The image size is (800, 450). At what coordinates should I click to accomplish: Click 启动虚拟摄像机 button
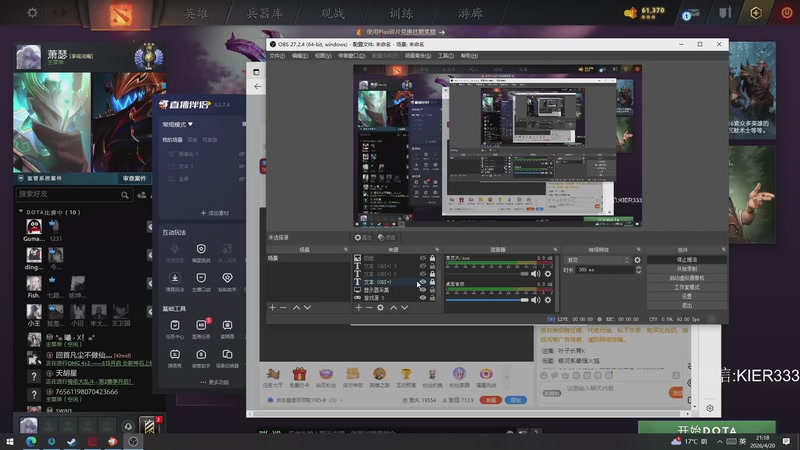pos(687,278)
